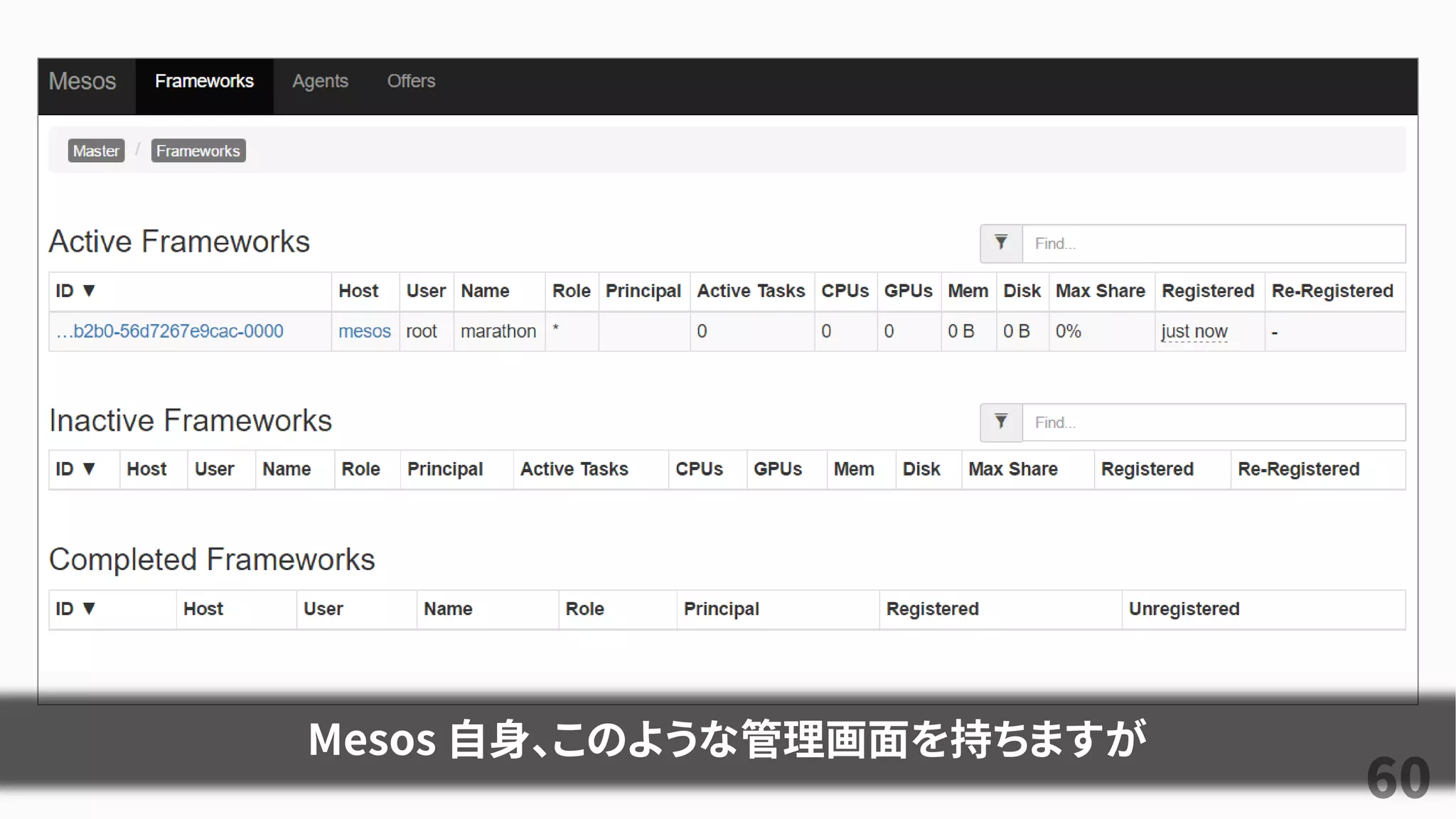Sort completed frameworks by Unregistered column
Screen dimensions: 1456x819
[1184, 609]
